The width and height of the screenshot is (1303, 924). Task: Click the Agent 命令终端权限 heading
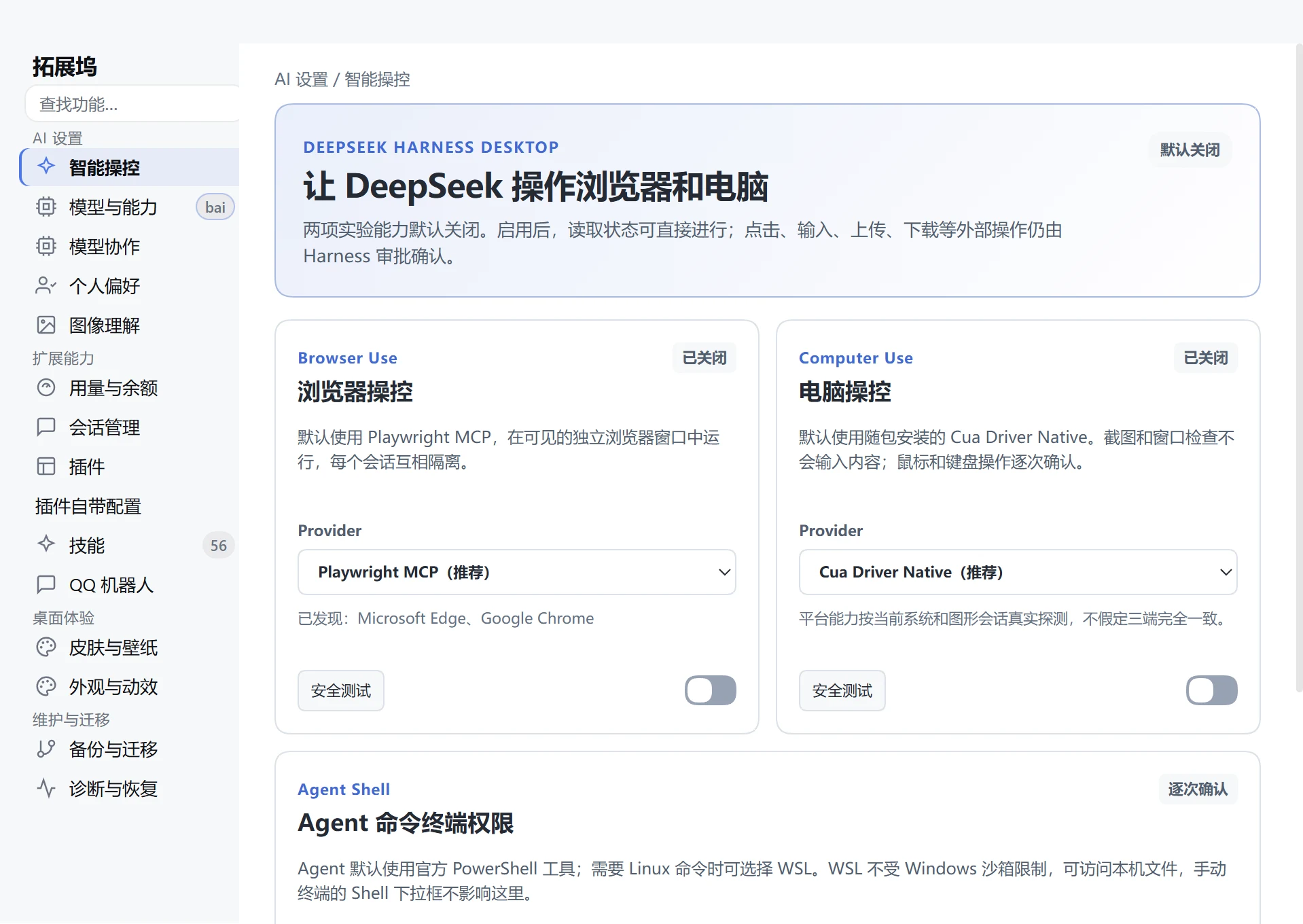tap(406, 823)
